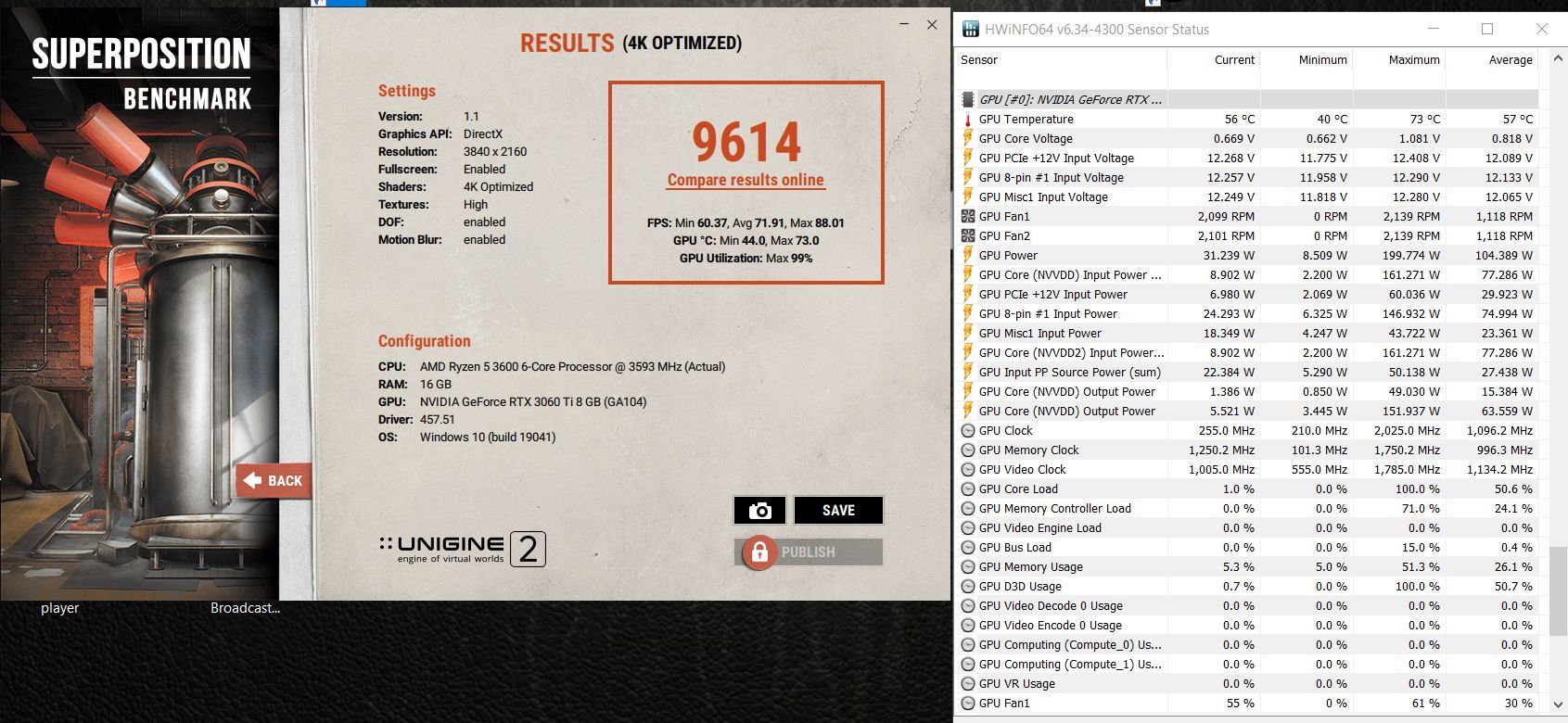
Task: Click the HWiNFO64 title bar icon
Action: click(x=971, y=29)
